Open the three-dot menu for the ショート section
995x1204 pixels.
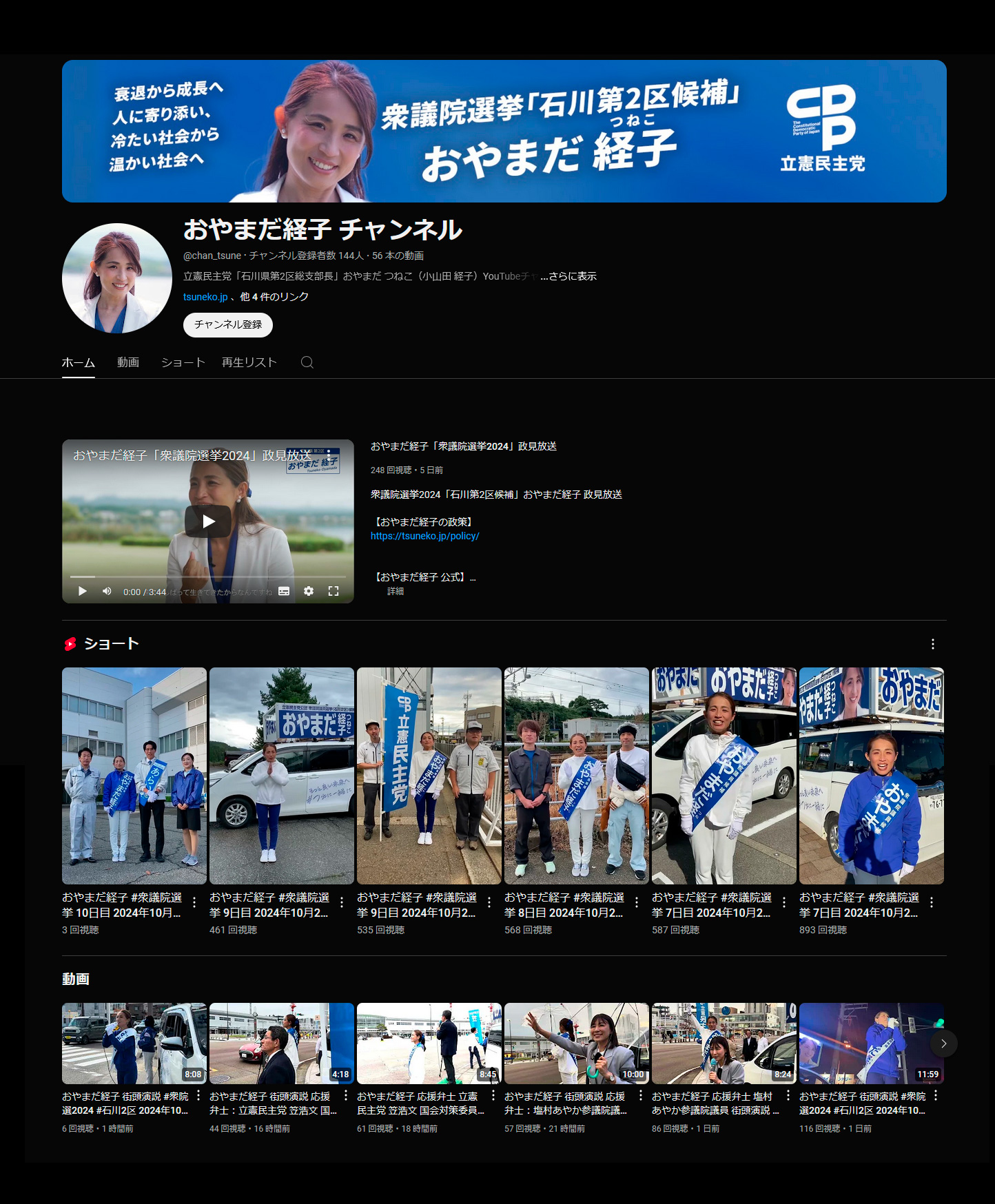tap(933, 644)
